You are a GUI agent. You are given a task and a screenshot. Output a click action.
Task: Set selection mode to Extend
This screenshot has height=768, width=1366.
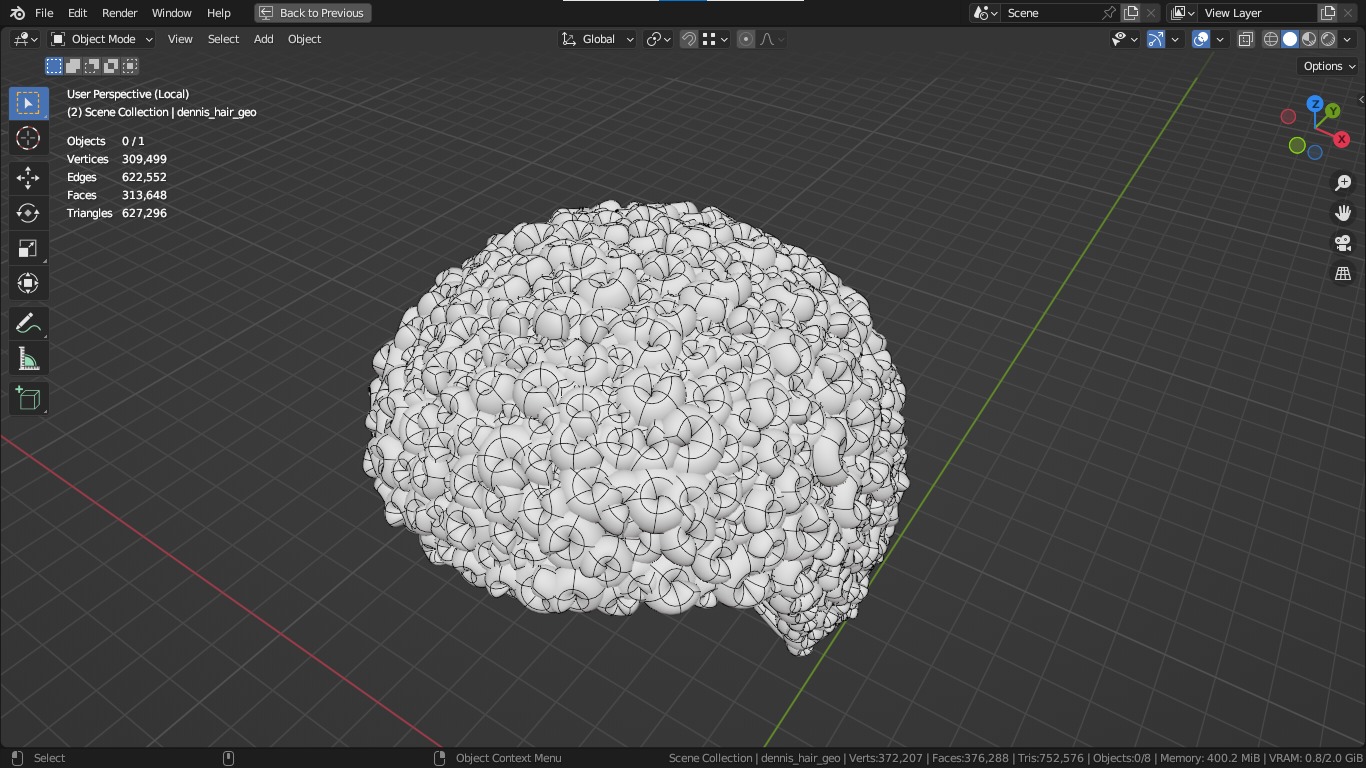pyautogui.click(x=73, y=66)
